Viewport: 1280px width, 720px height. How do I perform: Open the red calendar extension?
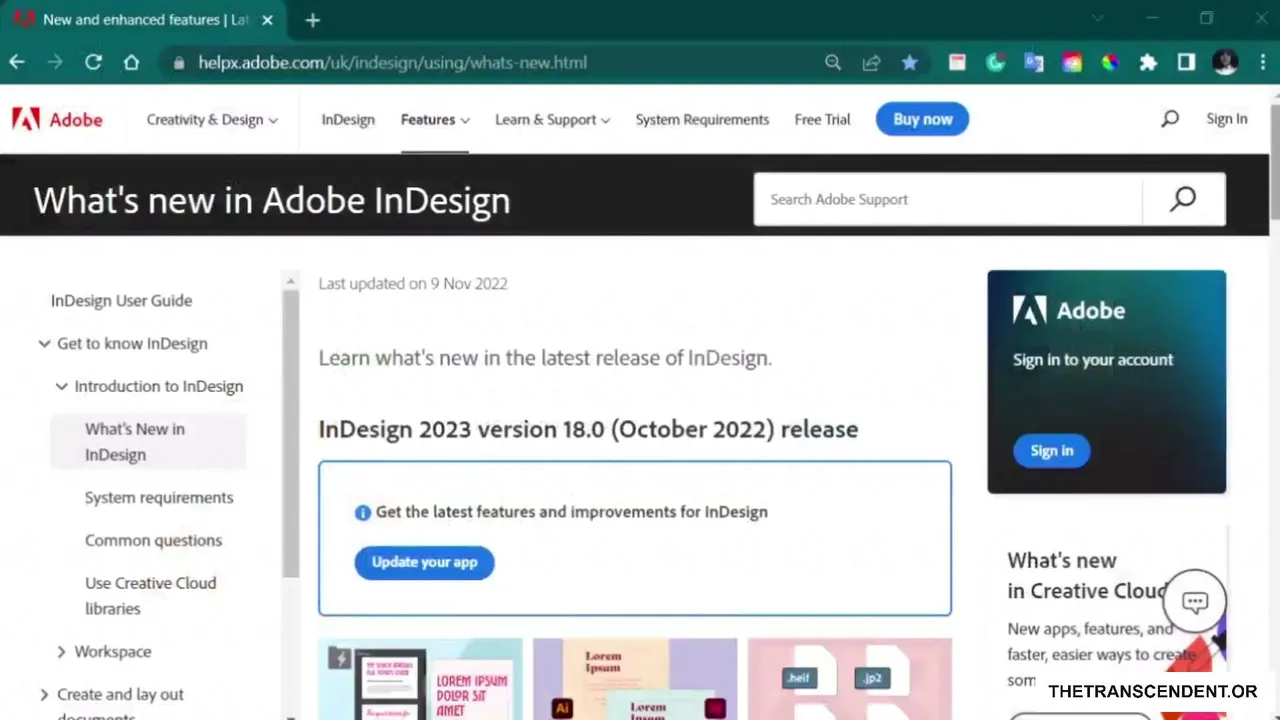[957, 62]
